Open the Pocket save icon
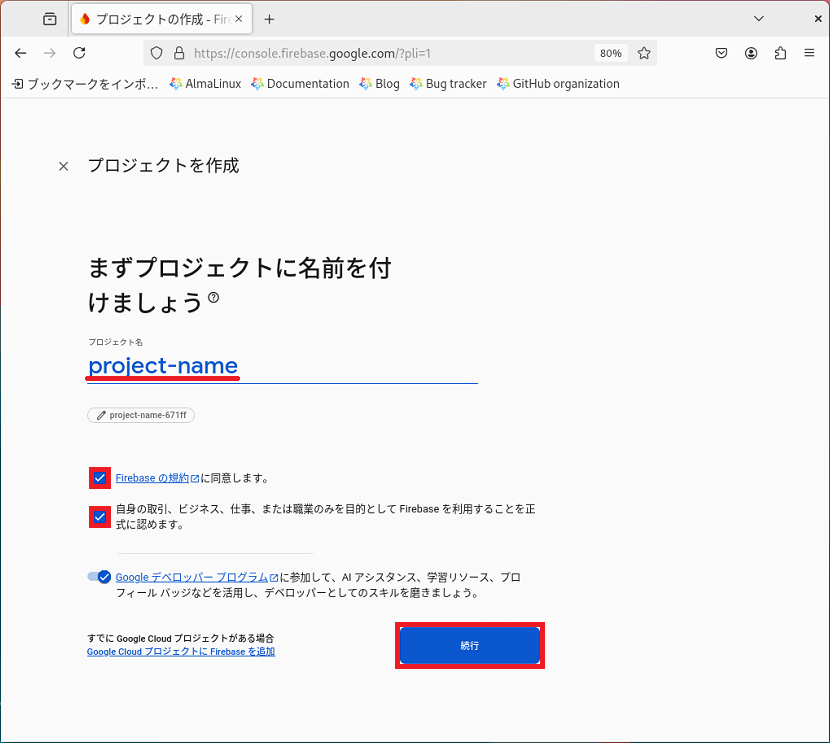 721,53
